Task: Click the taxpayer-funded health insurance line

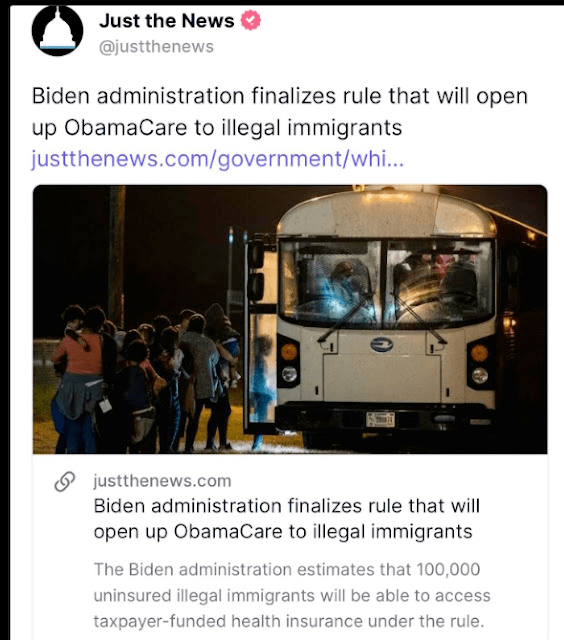Action: click(x=289, y=621)
